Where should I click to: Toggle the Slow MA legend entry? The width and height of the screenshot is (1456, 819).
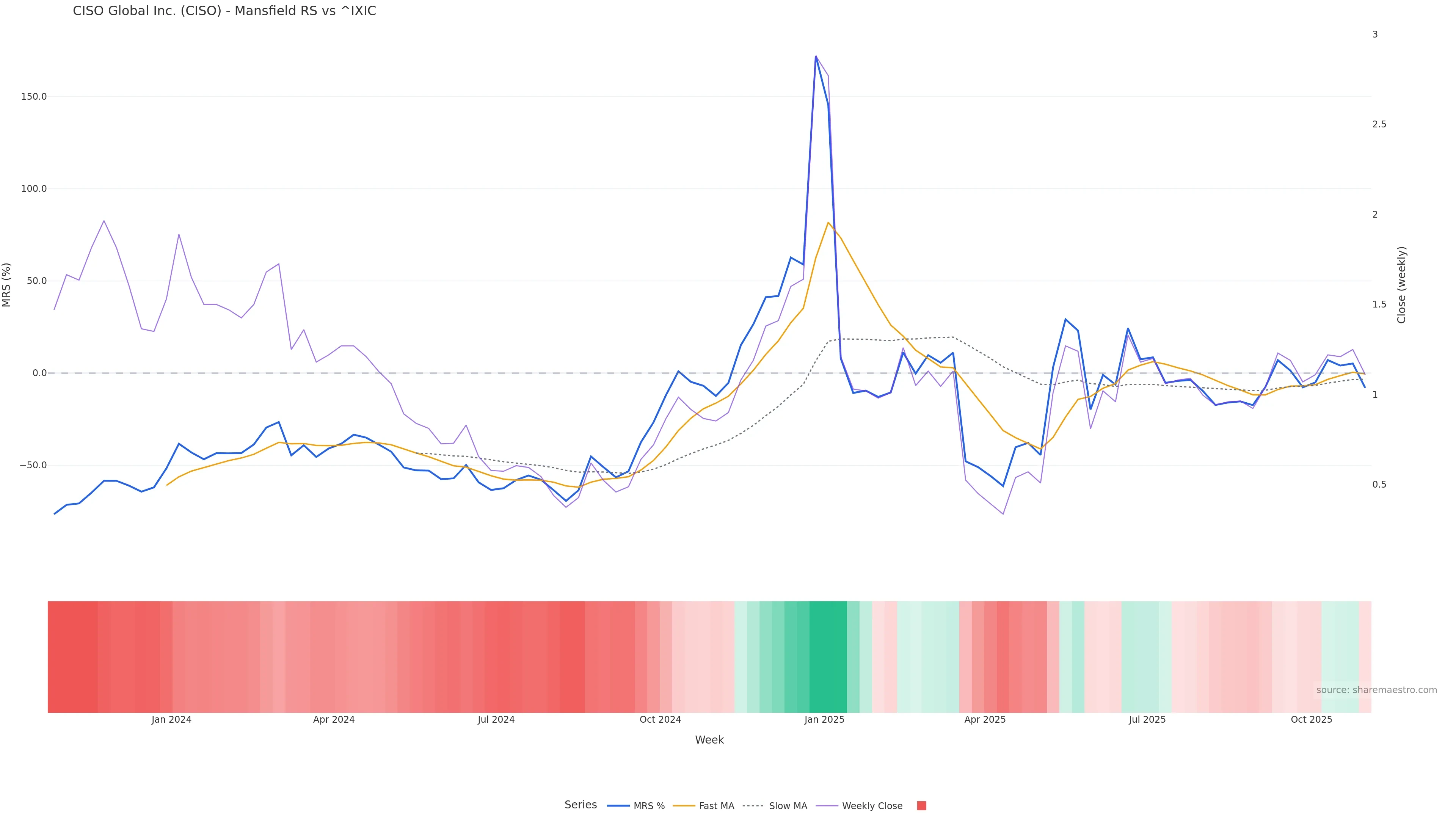tap(788, 806)
